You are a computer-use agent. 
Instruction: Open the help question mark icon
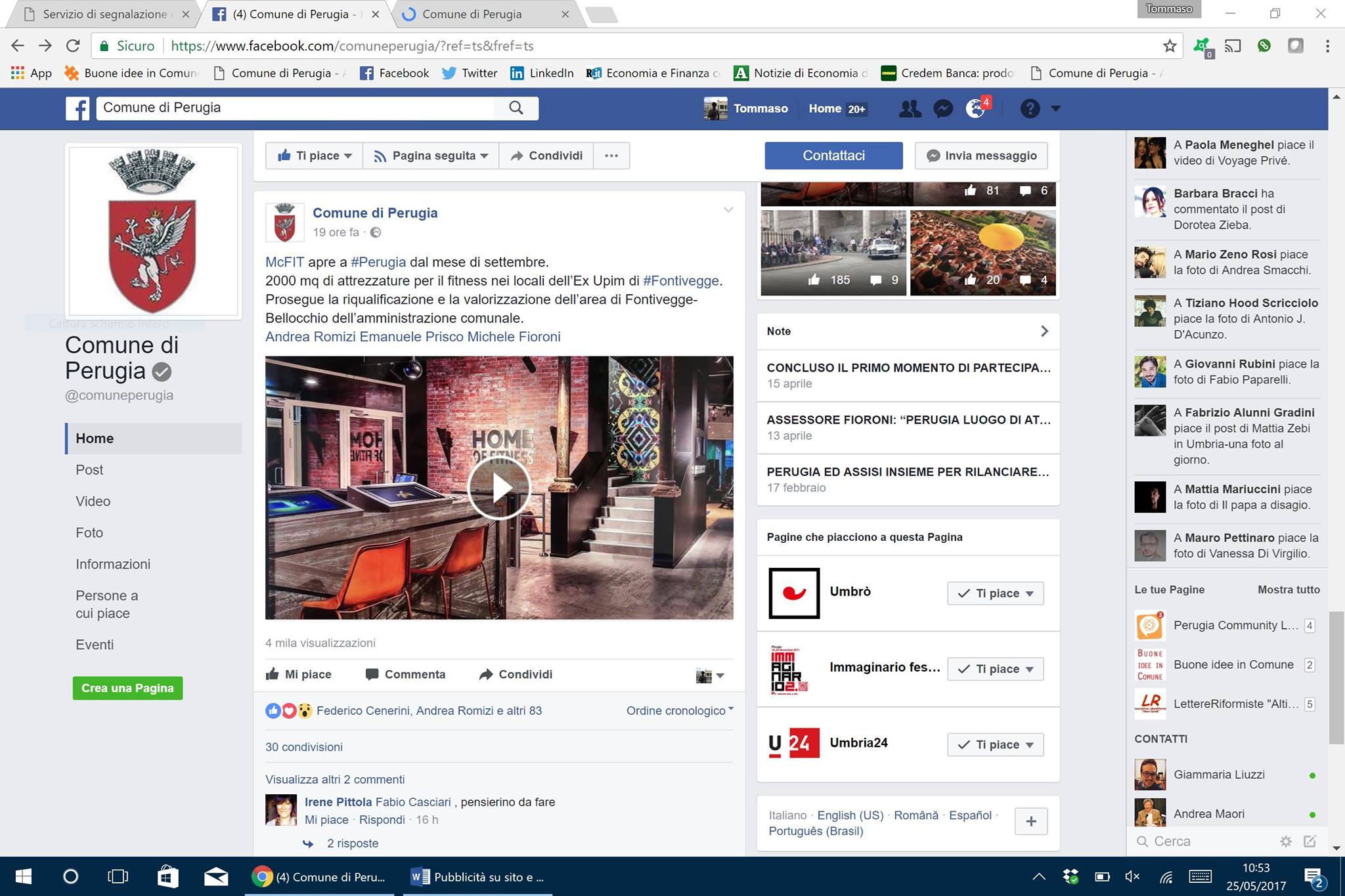coord(1030,108)
